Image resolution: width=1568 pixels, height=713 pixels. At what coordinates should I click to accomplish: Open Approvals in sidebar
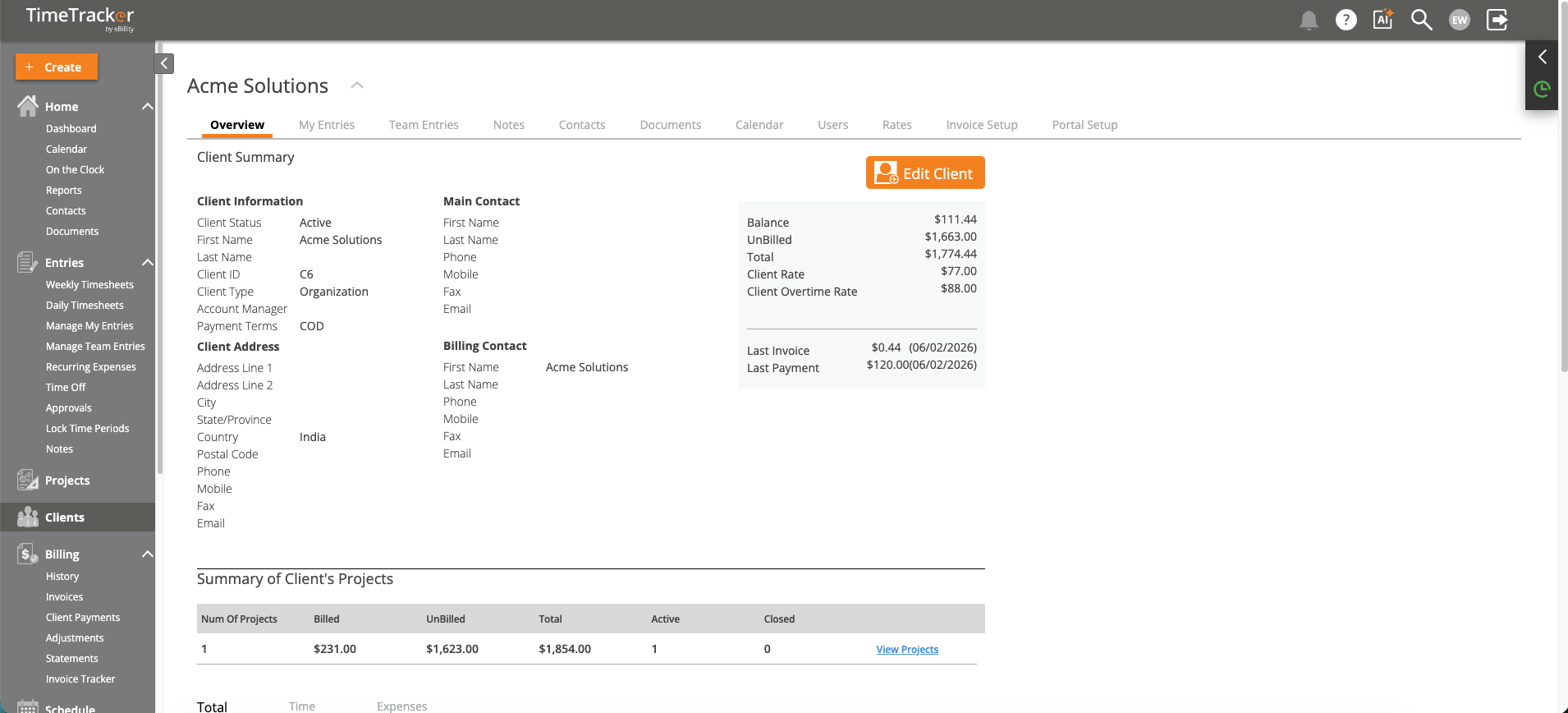[69, 407]
